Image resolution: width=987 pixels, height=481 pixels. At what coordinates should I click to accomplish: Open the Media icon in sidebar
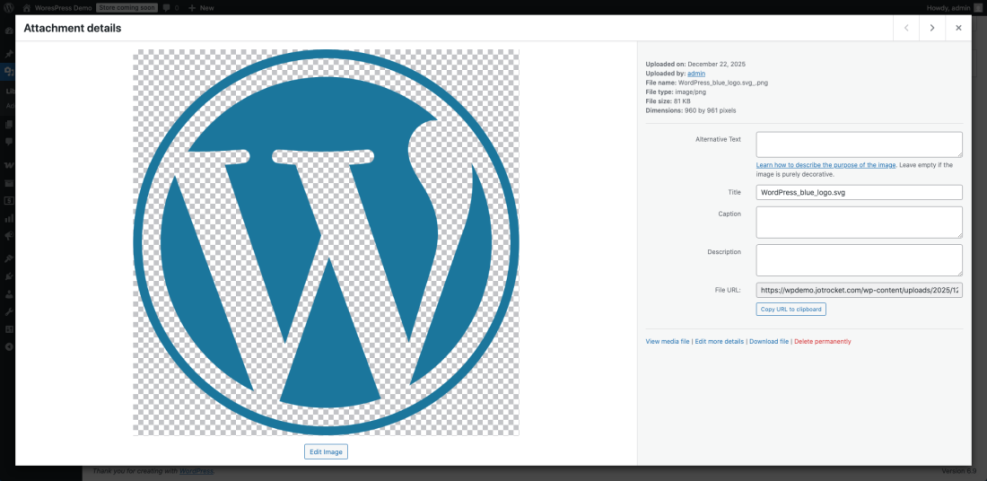pyautogui.click(x=8, y=71)
